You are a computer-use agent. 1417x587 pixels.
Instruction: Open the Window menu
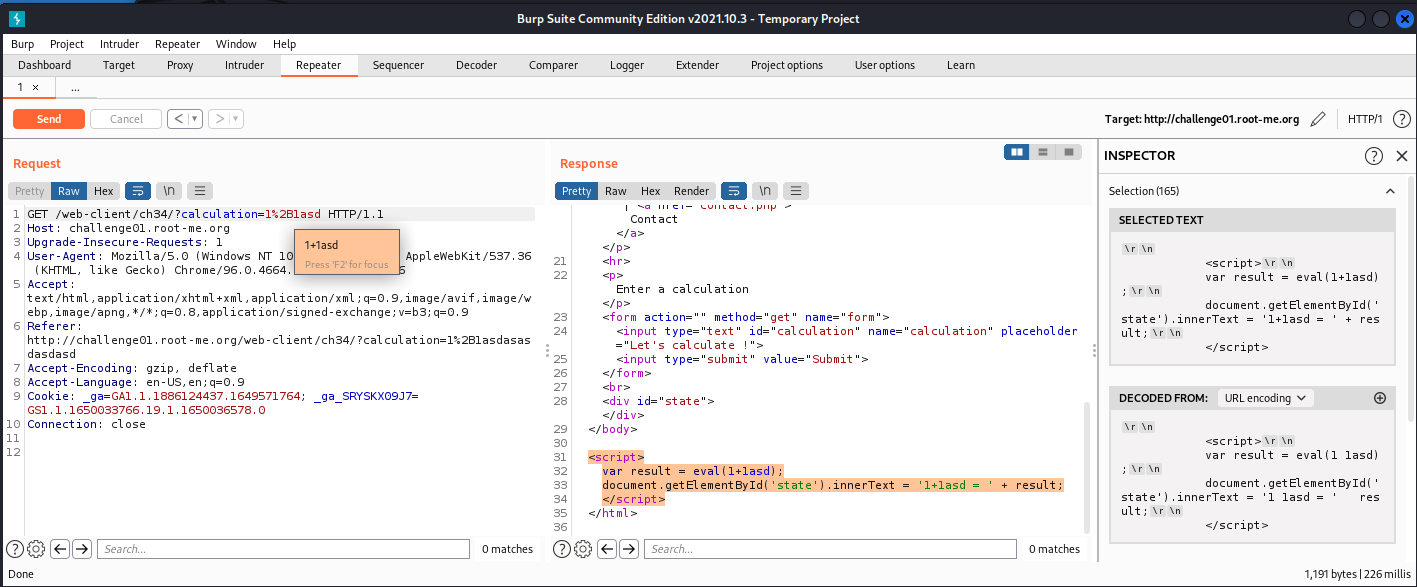point(236,44)
